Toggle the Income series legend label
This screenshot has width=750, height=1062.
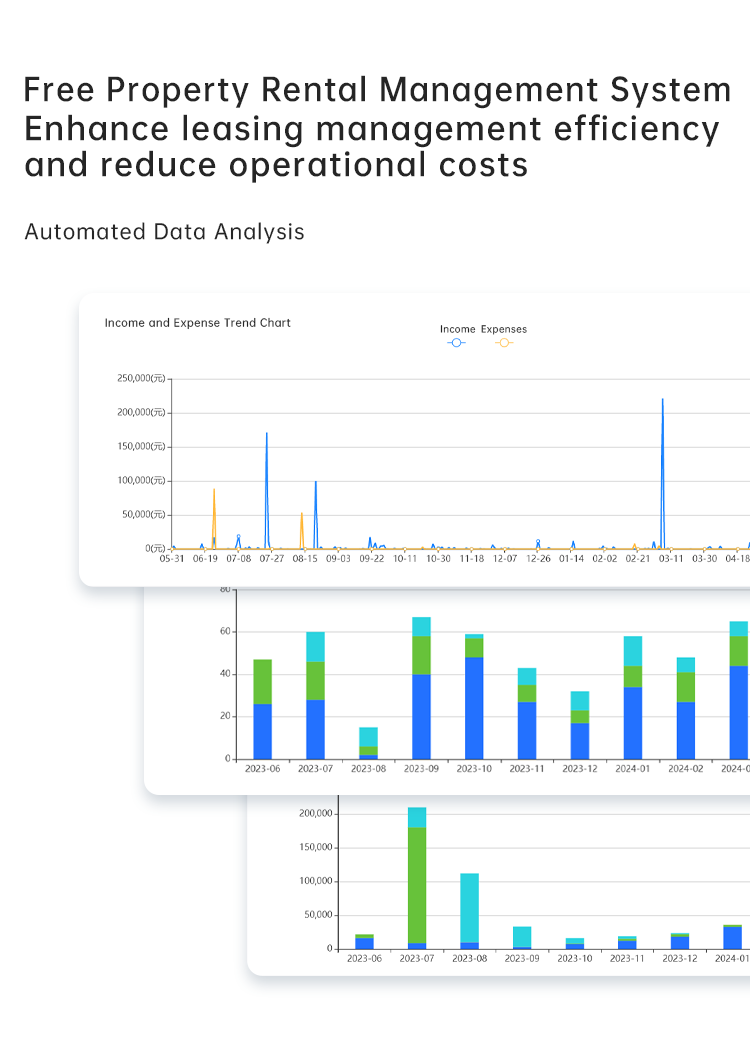click(x=458, y=329)
